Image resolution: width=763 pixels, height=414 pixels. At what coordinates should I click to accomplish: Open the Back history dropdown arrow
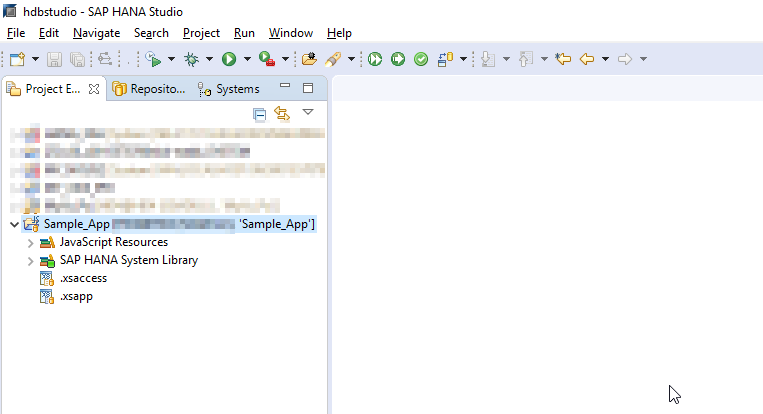tap(605, 59)
